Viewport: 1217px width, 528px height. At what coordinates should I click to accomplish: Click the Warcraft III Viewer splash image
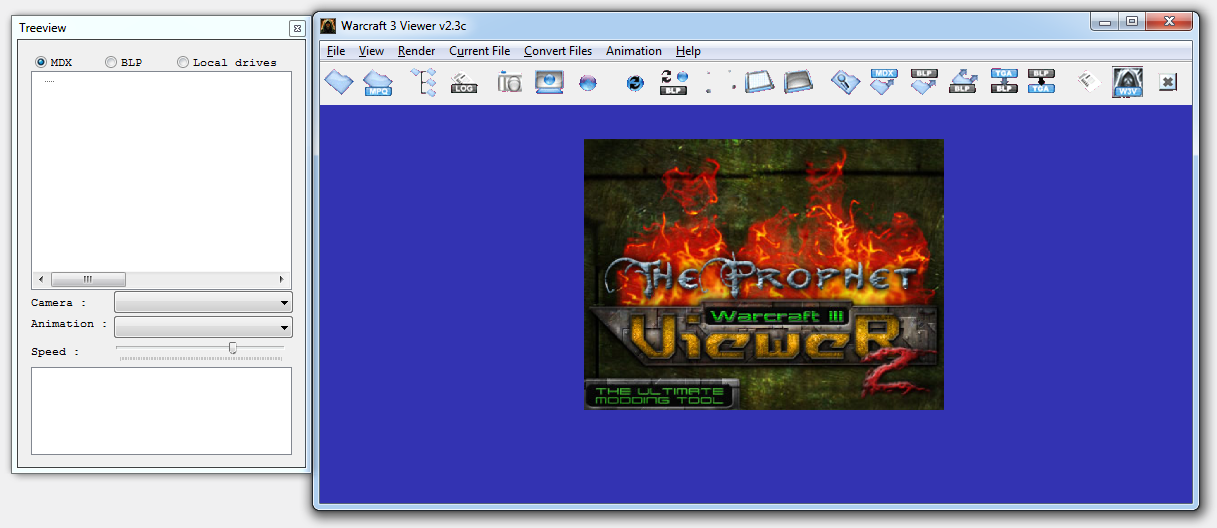764,274
